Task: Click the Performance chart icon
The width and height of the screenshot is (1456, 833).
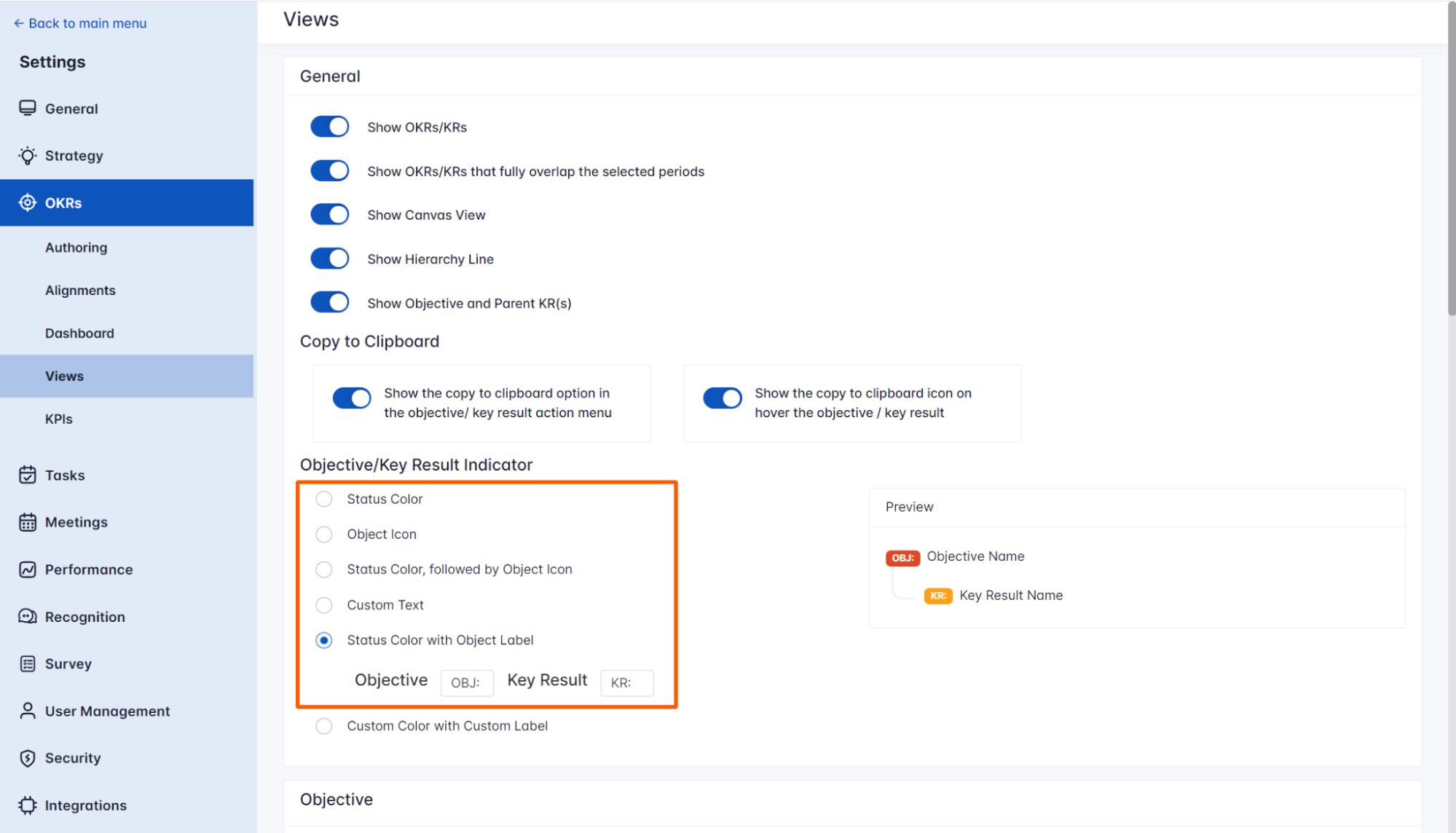Action: (x=28, y=569)
